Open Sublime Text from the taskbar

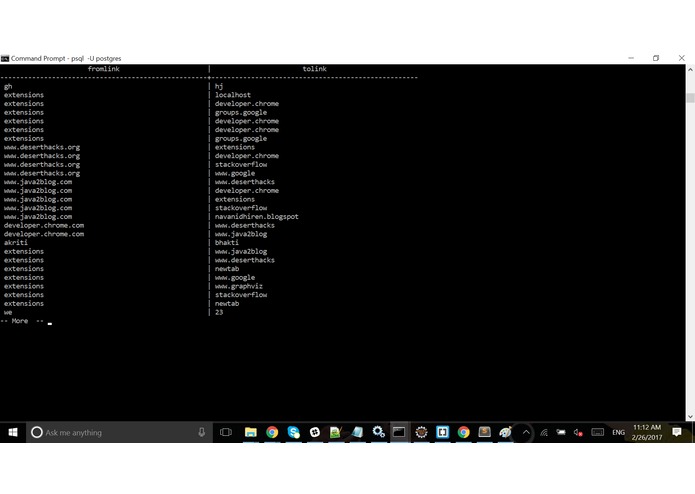pos(484,432)
